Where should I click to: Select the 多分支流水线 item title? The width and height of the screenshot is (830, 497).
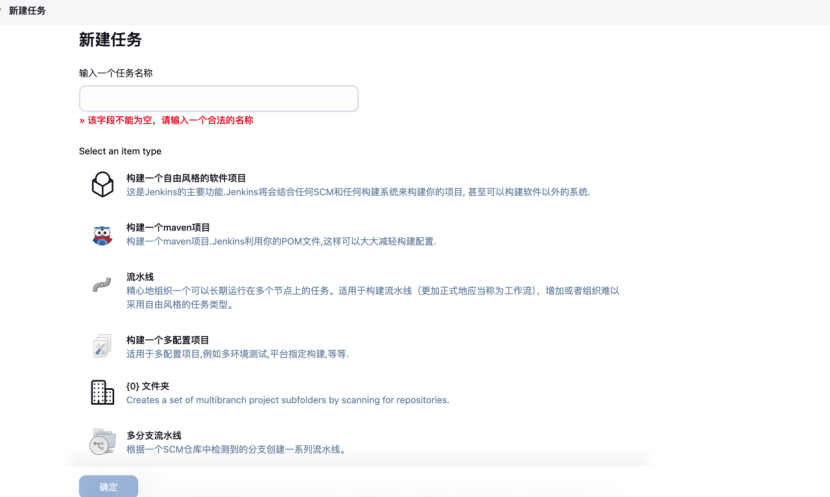coord(154,435)
